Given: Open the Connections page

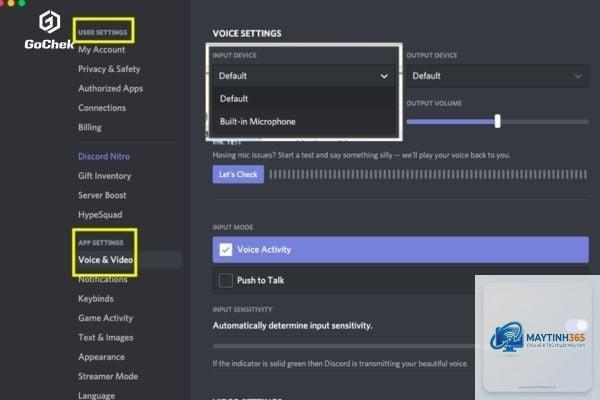Looking at the screenshot, I should (102, 108).
